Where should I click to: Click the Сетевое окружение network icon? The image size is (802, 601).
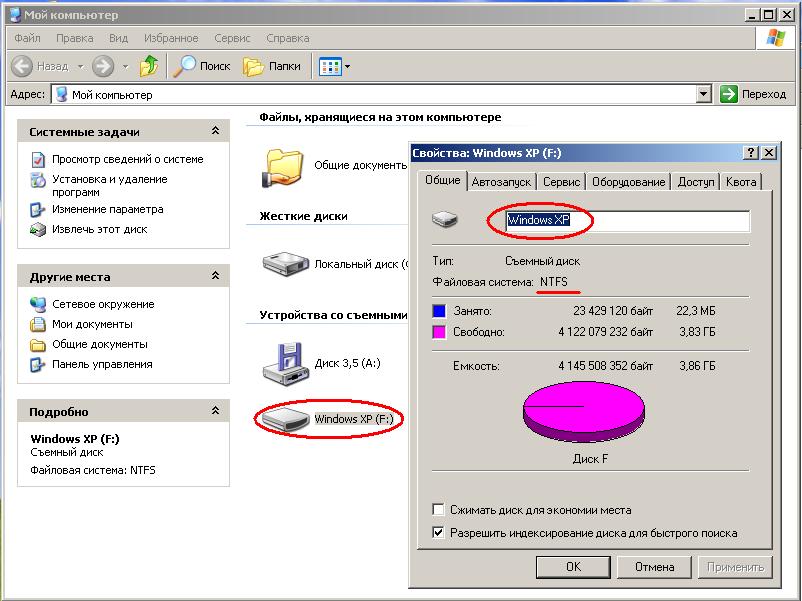coord(38,304)
